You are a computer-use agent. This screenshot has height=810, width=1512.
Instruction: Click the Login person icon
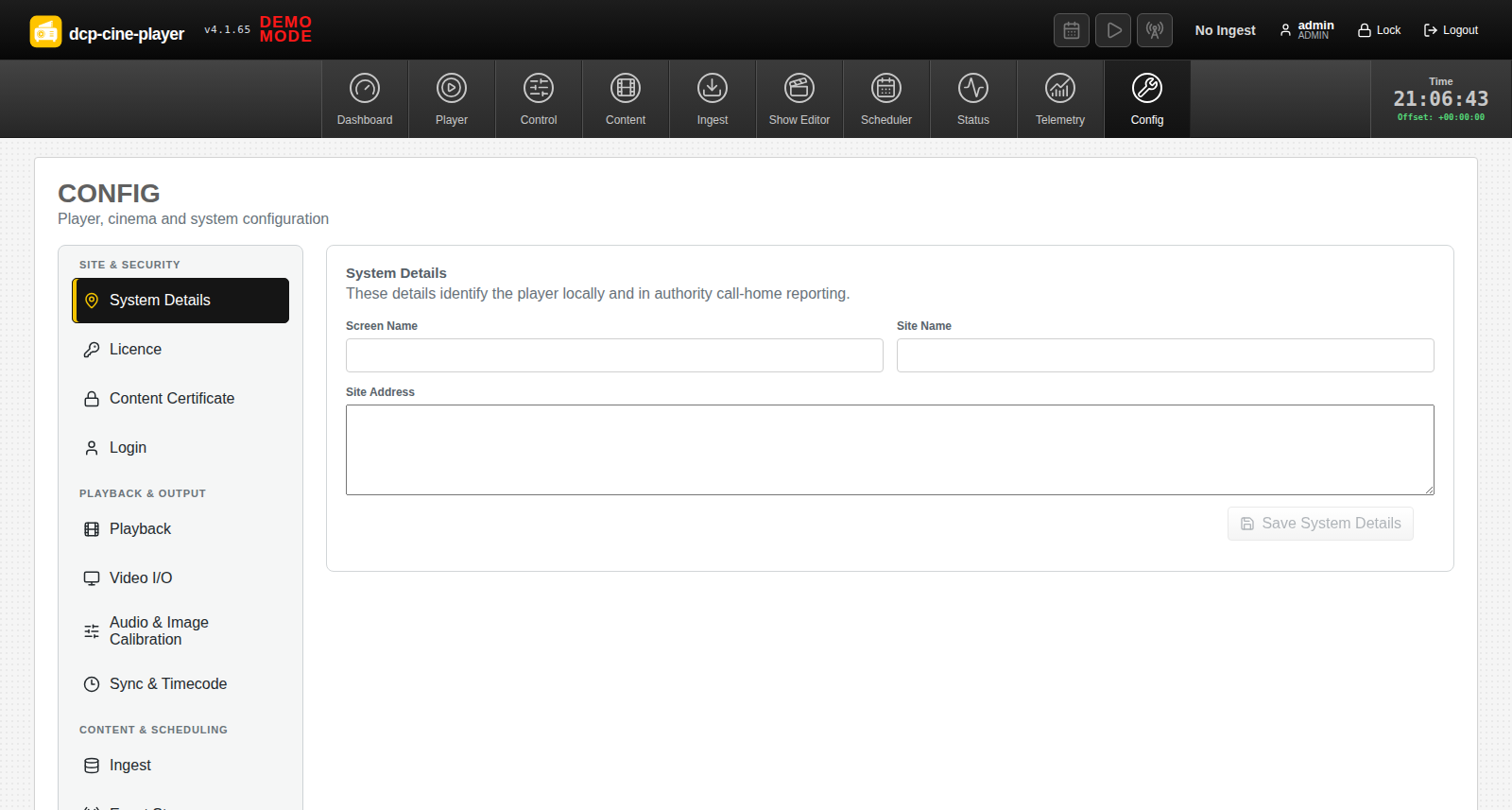pyautogui.click(x=92, y=448)
